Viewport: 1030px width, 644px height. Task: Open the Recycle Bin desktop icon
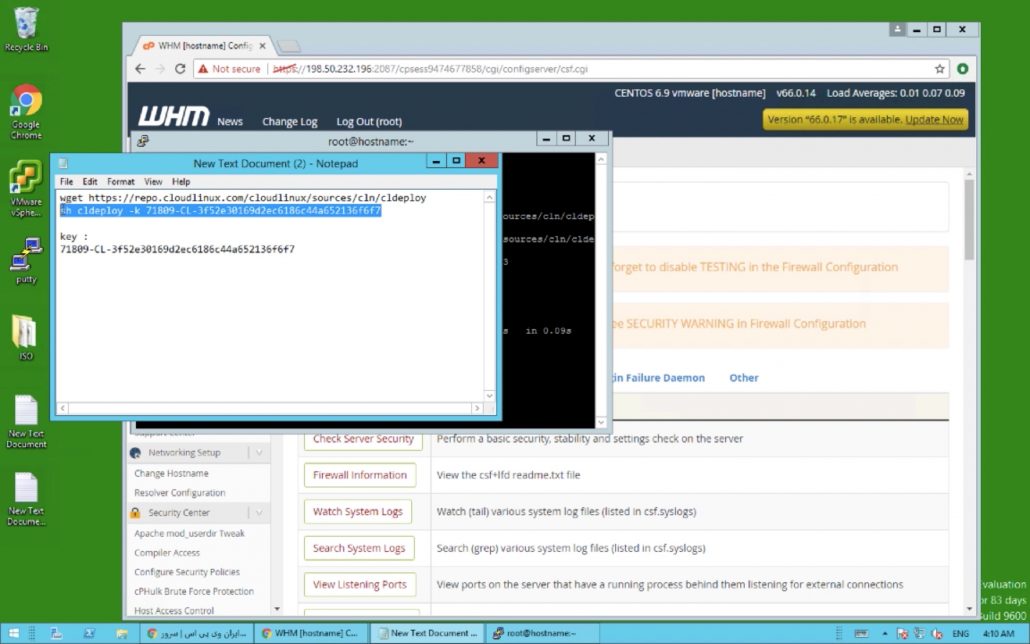[x=26, y=26]
